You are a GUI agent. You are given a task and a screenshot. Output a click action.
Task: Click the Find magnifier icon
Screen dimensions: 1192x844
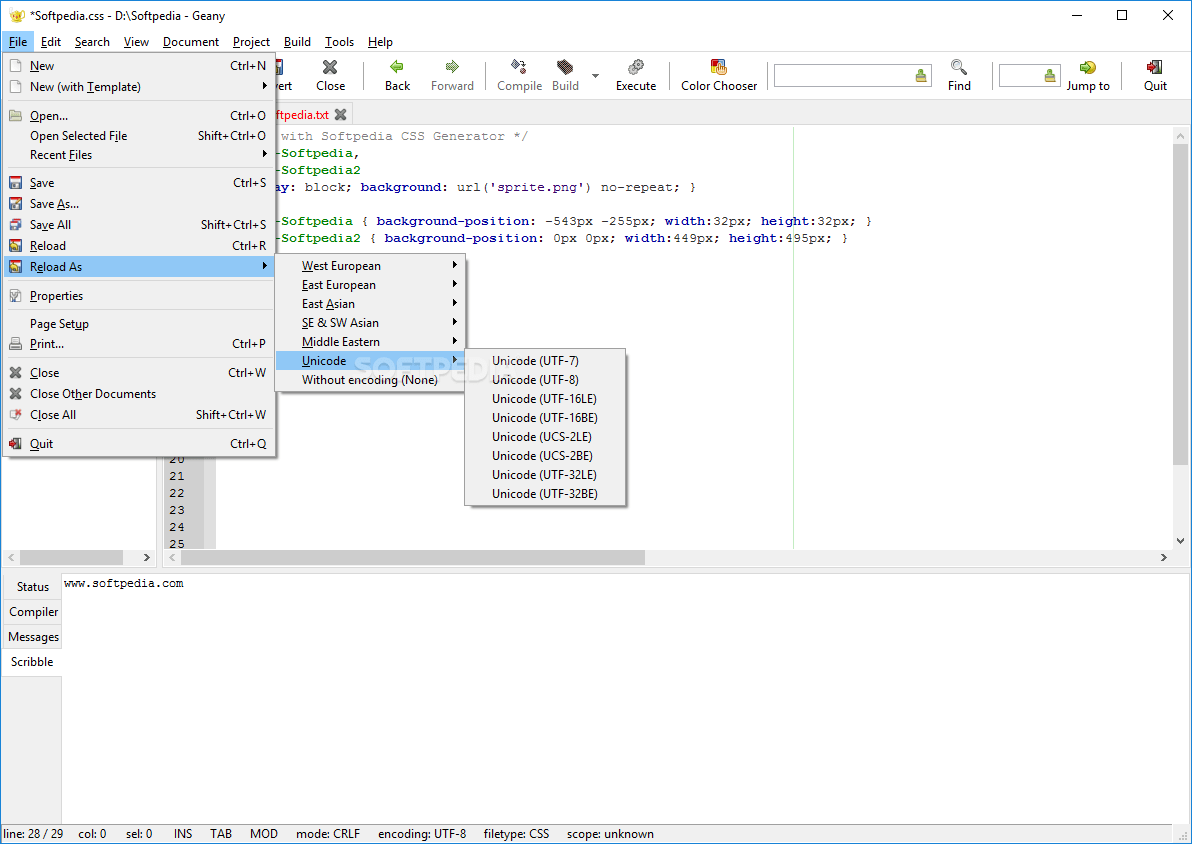click(959, 68)
